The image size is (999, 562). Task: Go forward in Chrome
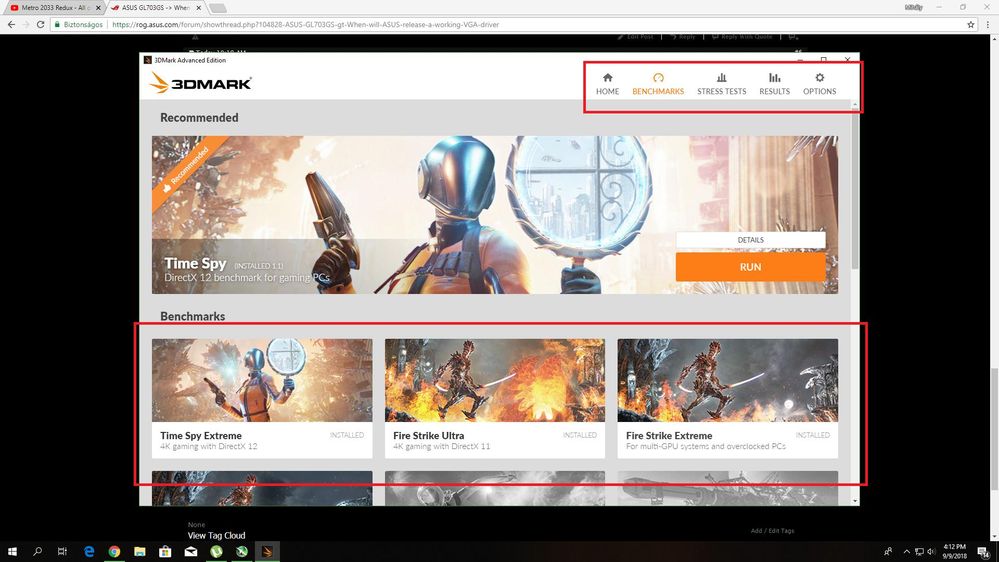[x=26, y=24]
